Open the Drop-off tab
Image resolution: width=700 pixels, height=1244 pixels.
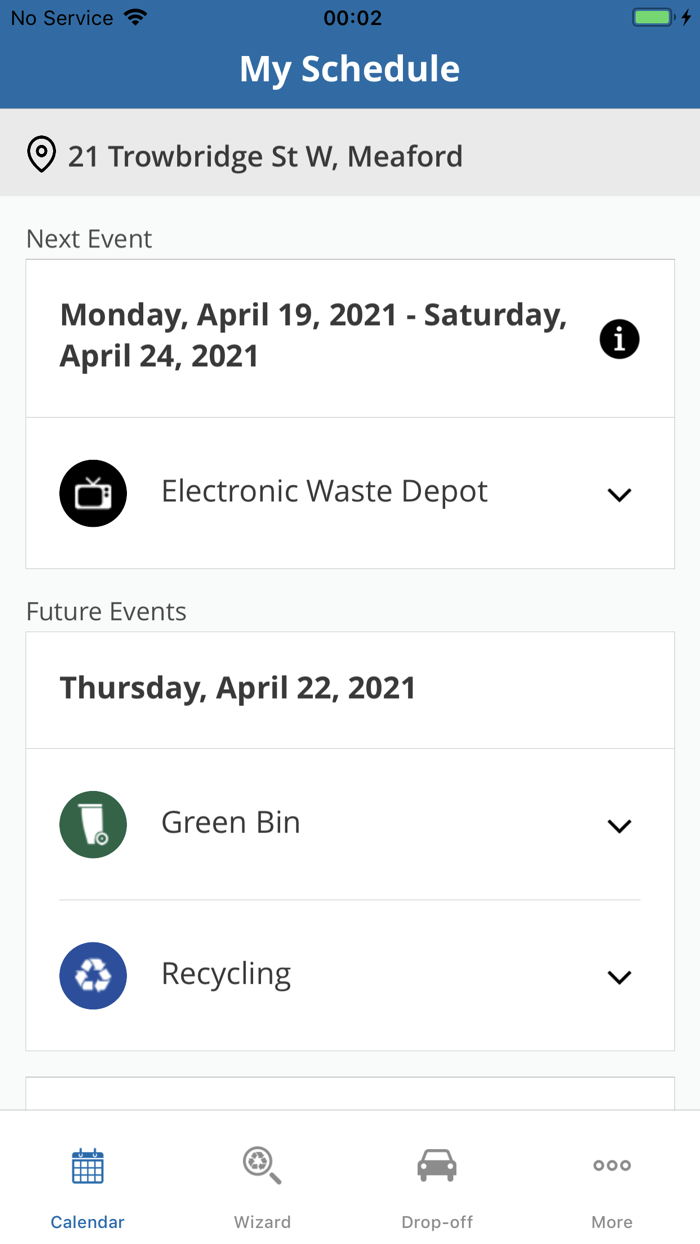[436, 1185]
